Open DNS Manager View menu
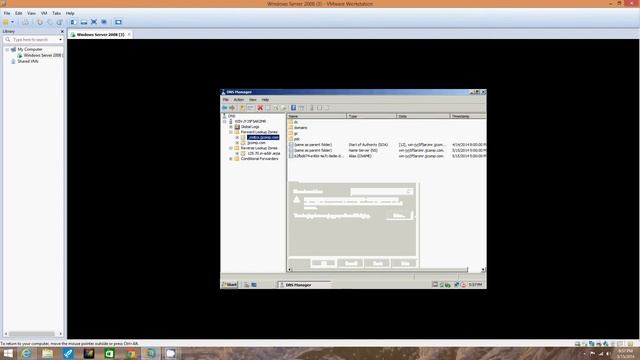The image size is (640, 360). pos(253,100)
